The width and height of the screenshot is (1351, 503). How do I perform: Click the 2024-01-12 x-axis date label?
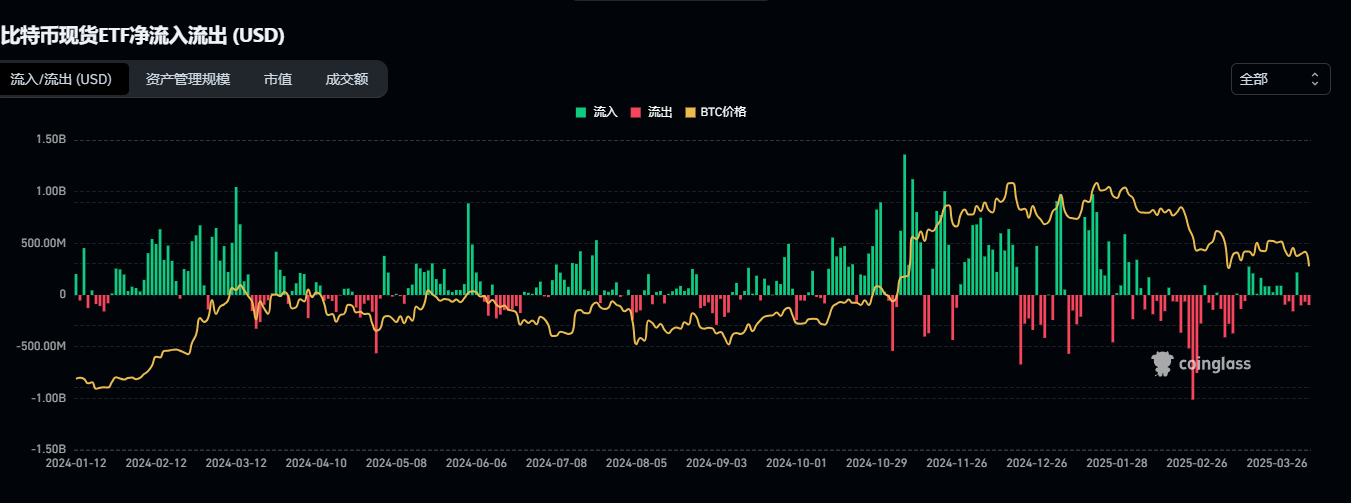click(x=76, y=464)
